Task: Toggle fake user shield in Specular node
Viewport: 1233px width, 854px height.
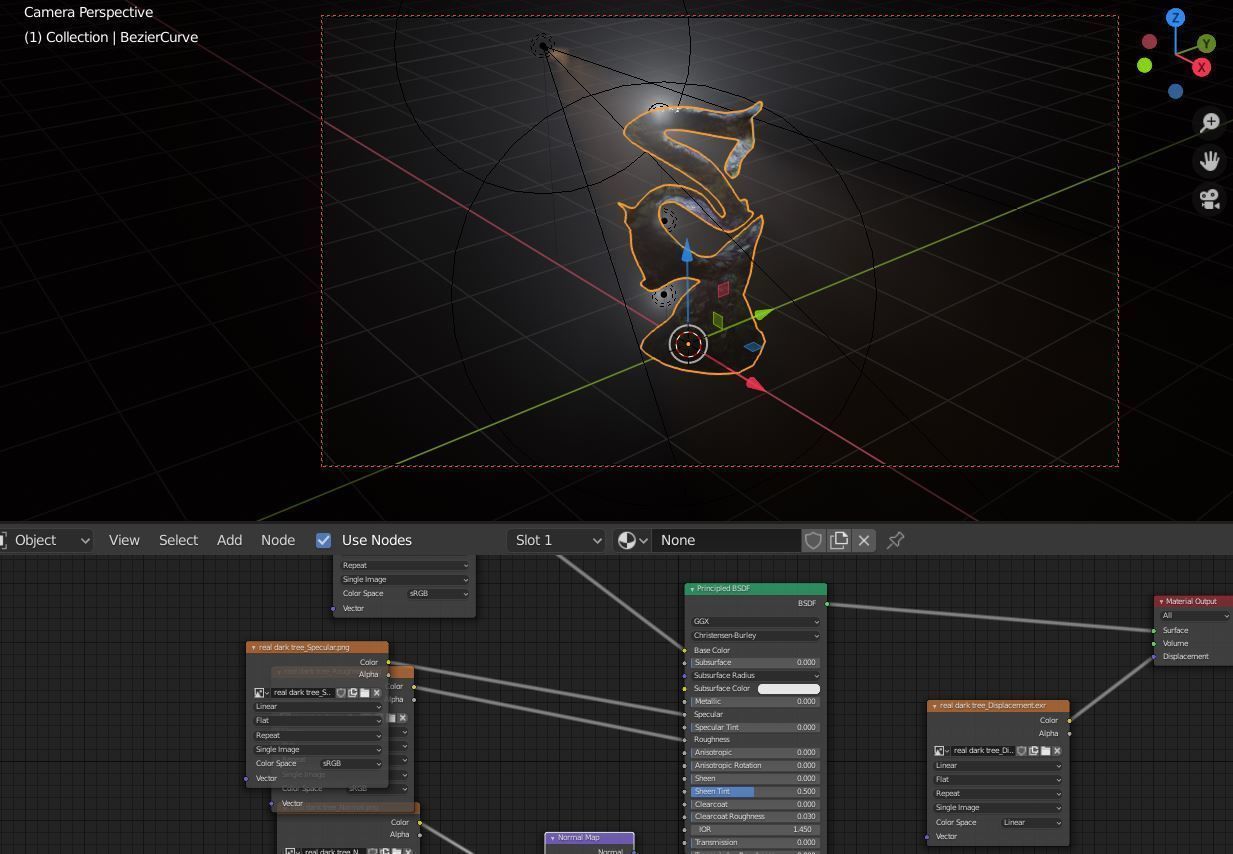Action: pos(341,692)
